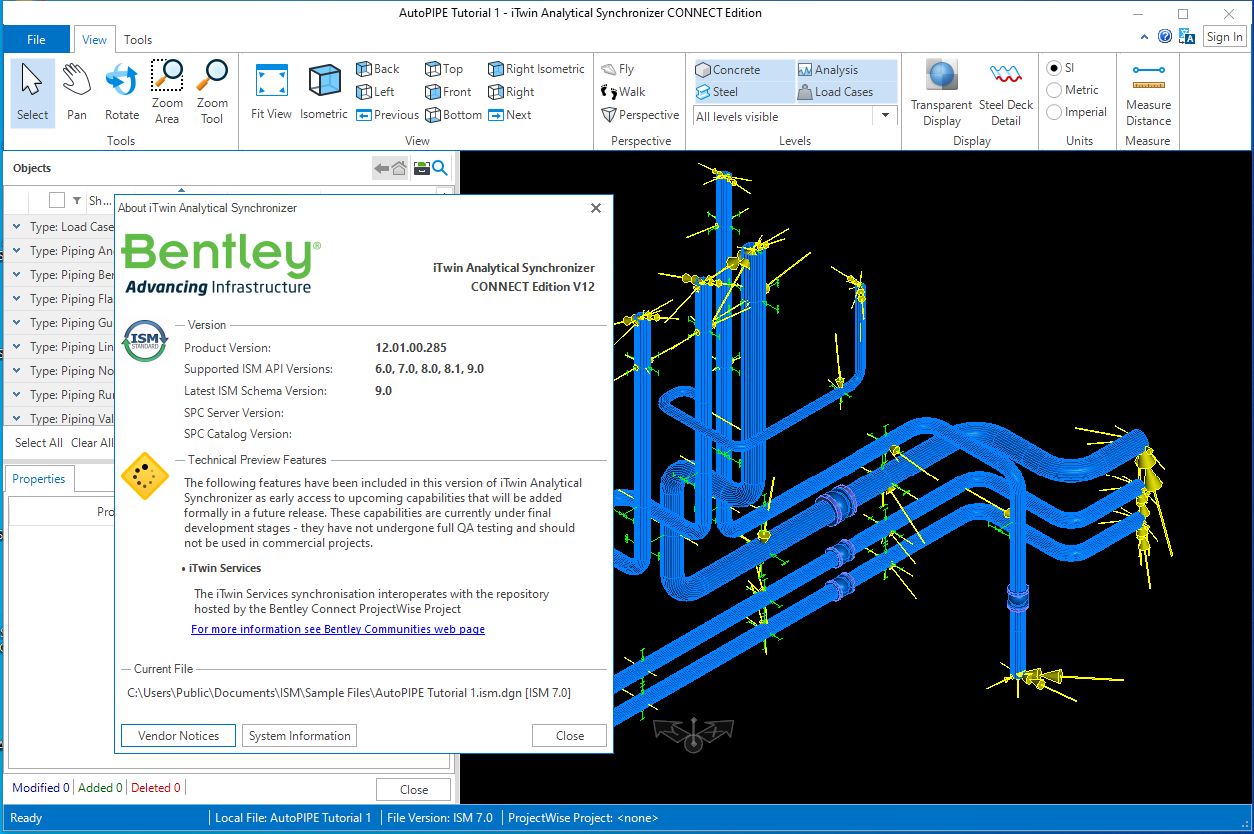Switch to Isometric cube view
The image size is (1254, 834).
(x=324, y=92)
